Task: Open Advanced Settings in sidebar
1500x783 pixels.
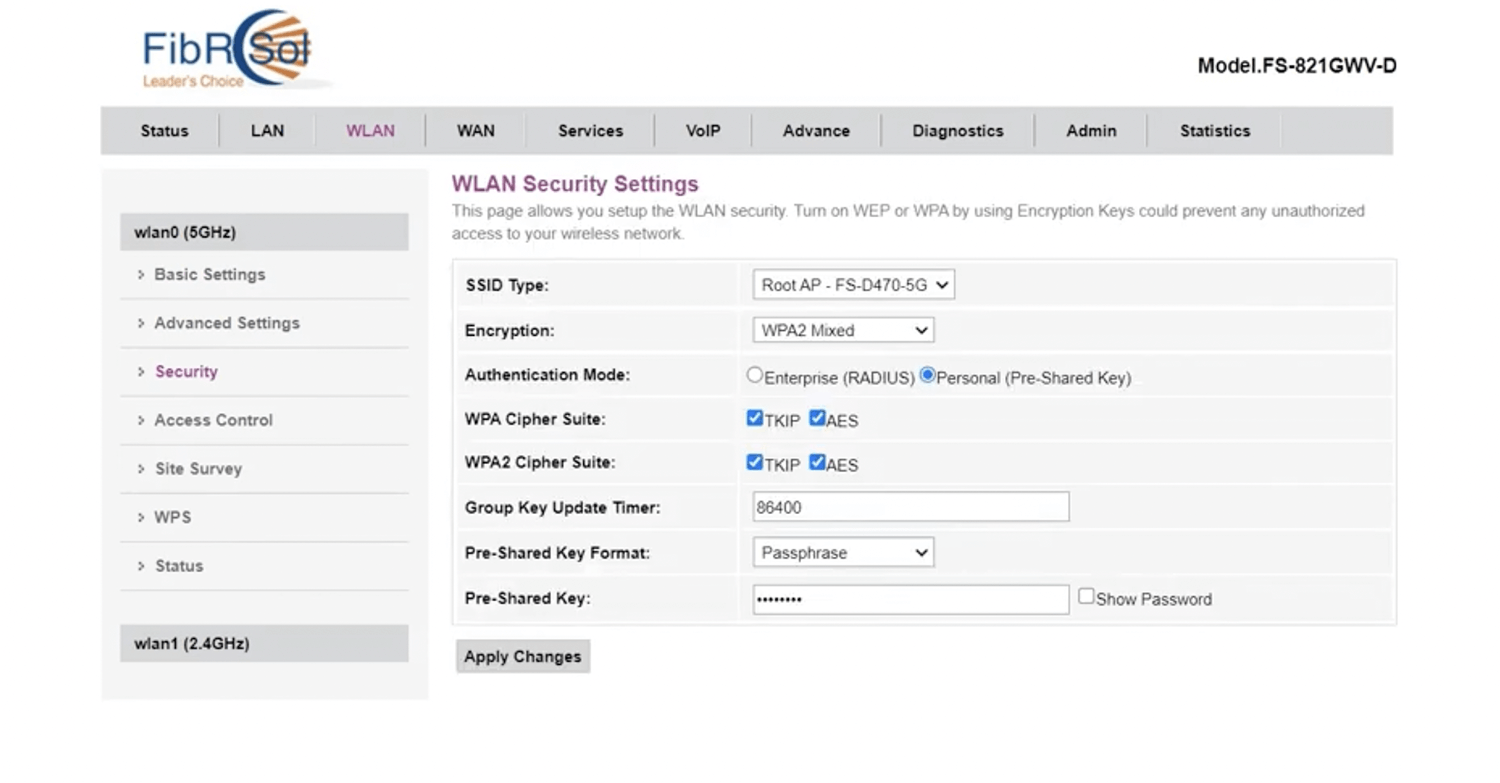Action: point(226,323)
